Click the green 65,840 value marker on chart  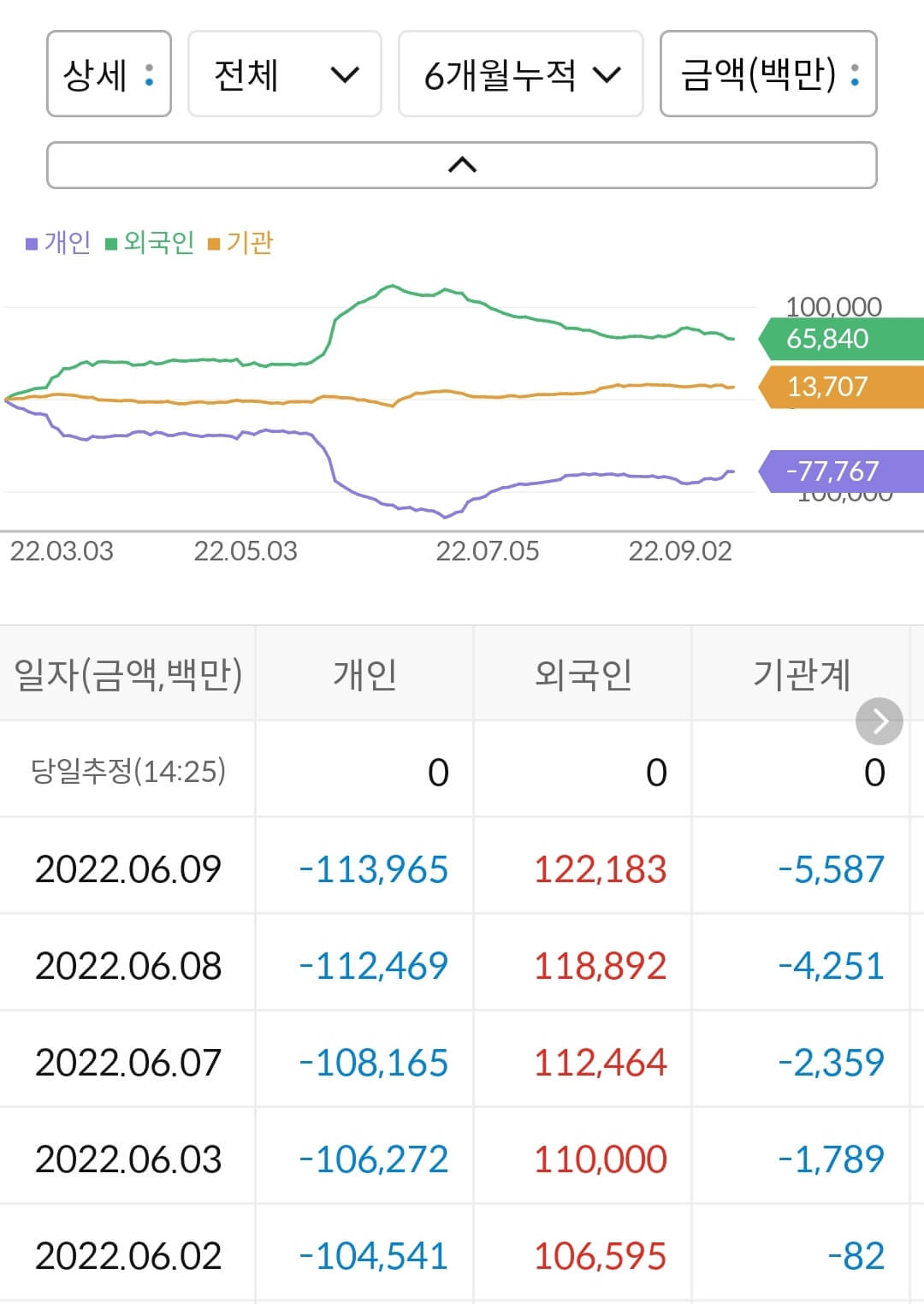pos(826,340)
